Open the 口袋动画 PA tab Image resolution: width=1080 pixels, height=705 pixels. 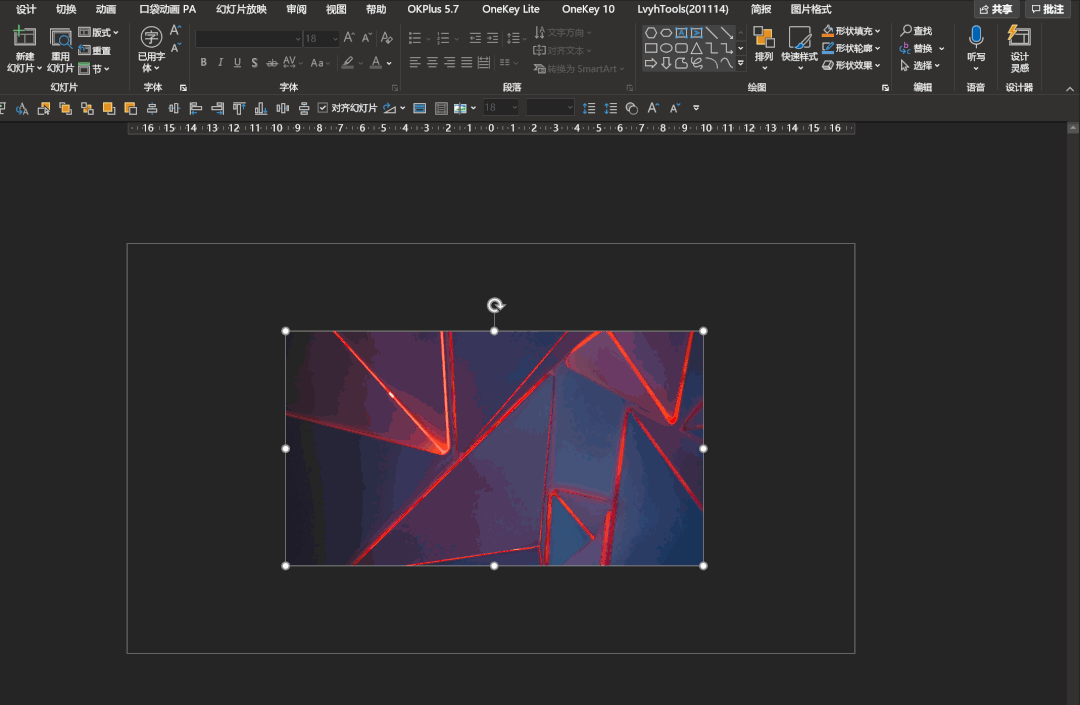click(x=167, y=9)
